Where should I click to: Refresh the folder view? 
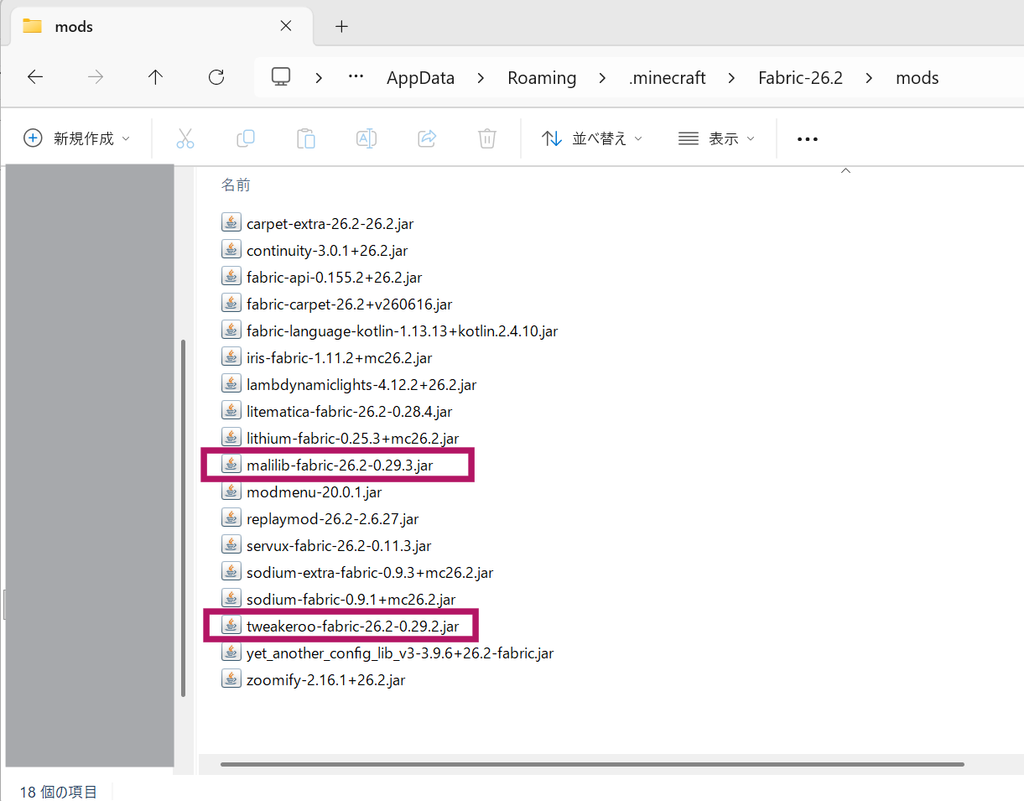coord(216,77)
